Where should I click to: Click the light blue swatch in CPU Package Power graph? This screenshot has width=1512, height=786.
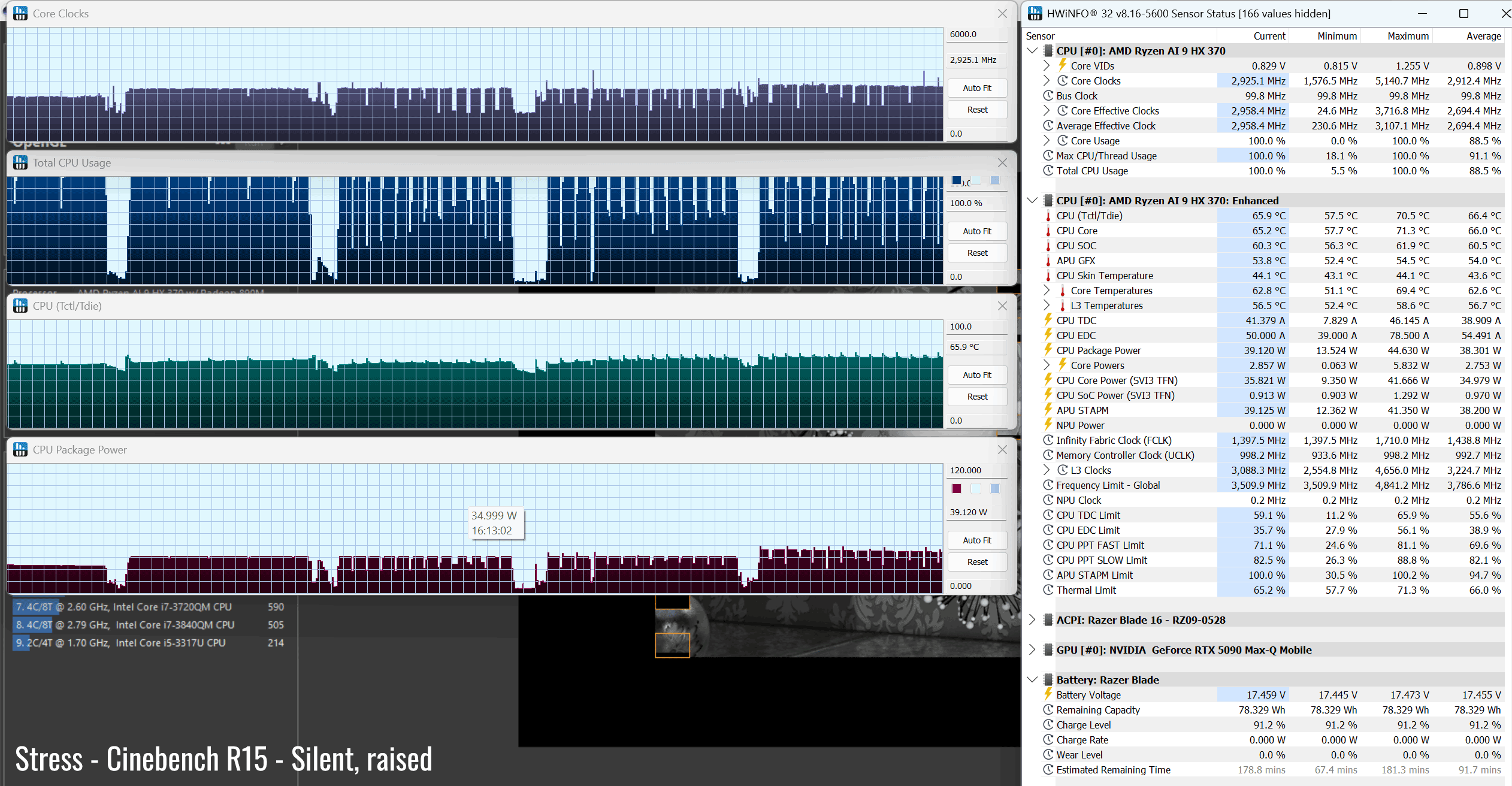pos(995,489)
